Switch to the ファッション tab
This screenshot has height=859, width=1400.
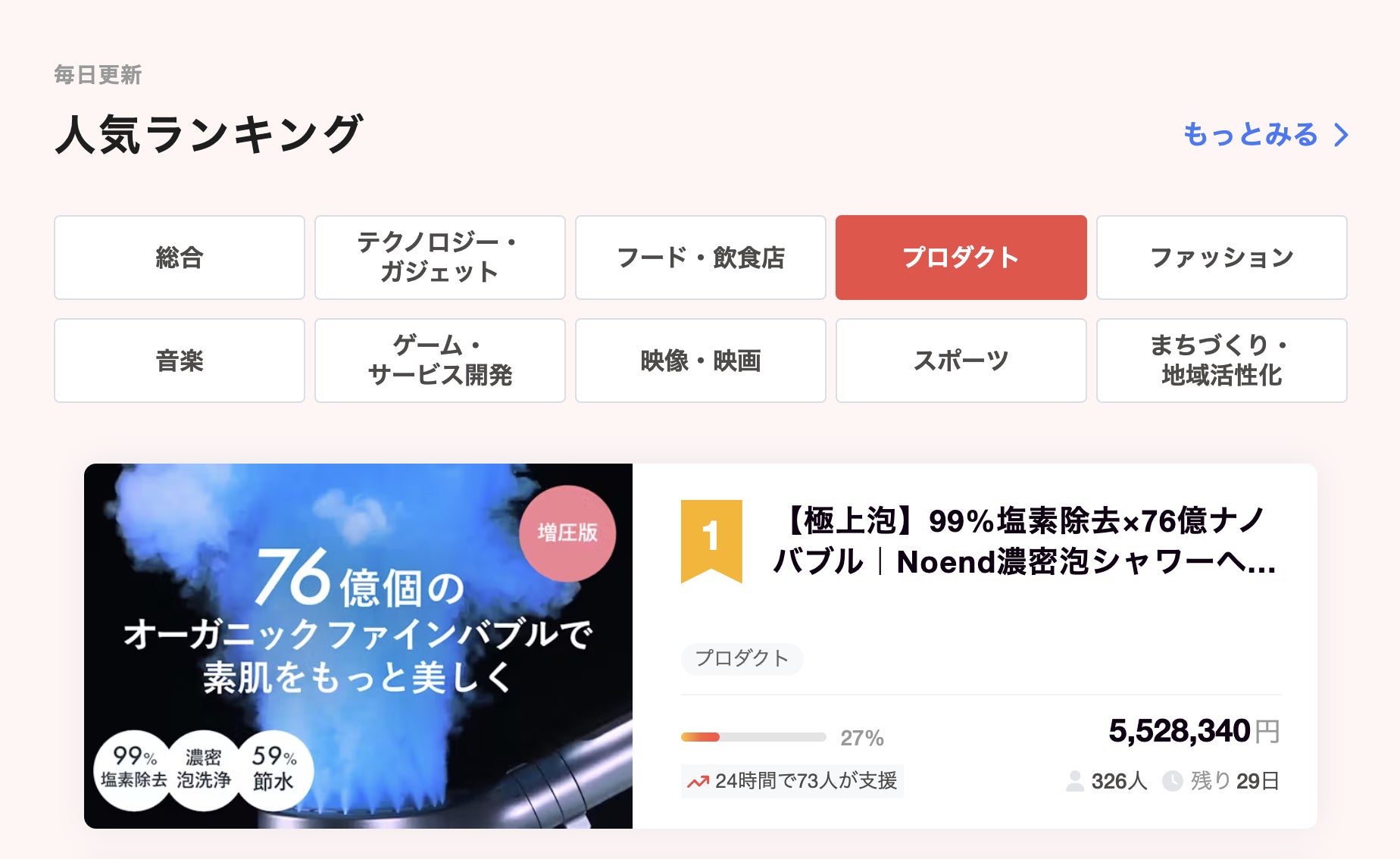(x=1221, y=258)
